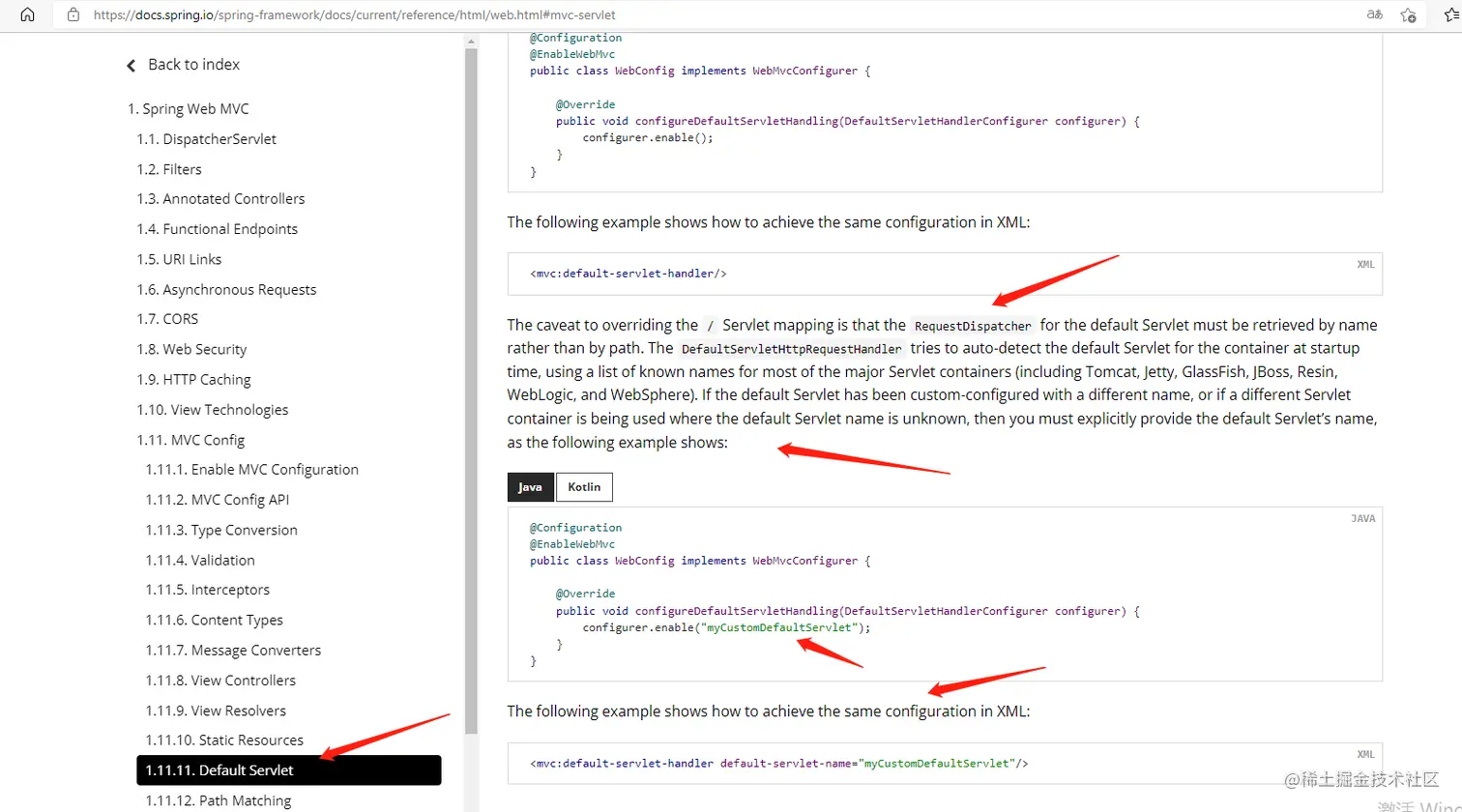Click the Back to index chevron icon

click(x=132, y=66)
